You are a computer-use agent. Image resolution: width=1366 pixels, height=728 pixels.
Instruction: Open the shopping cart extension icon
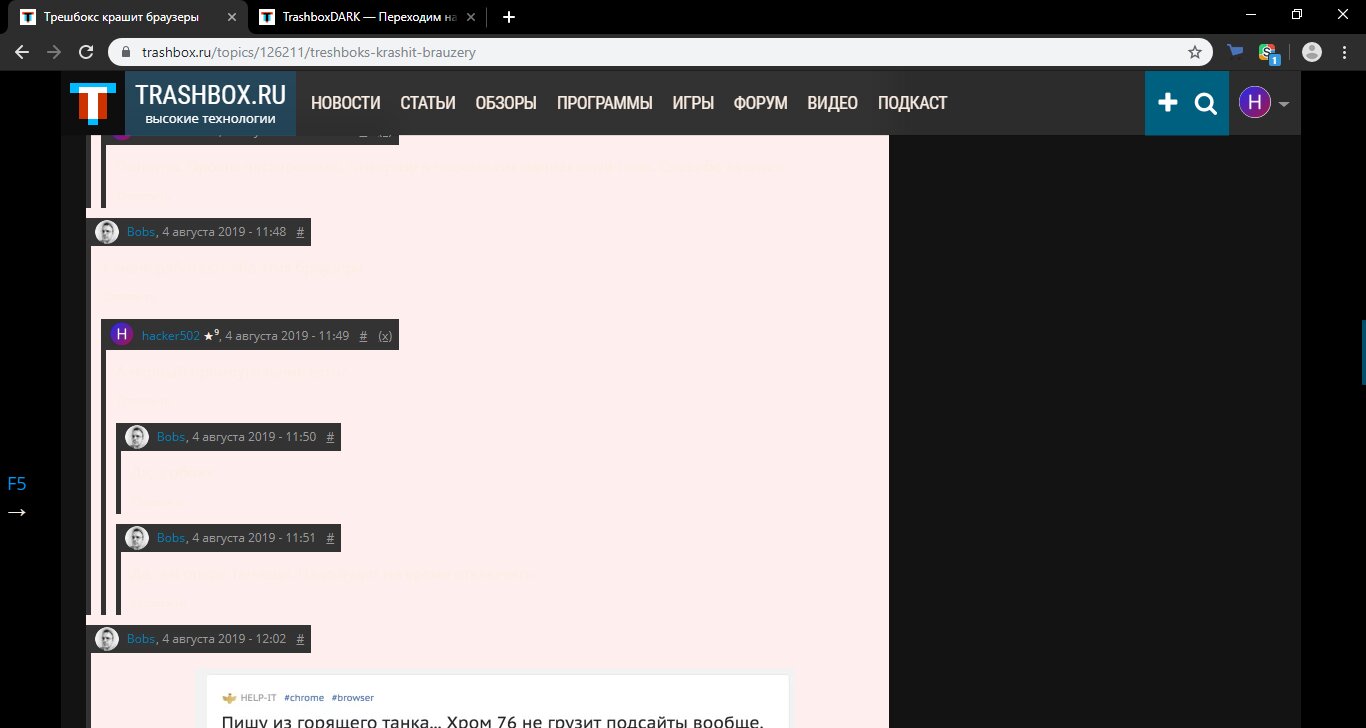(x=1236, y=52)
